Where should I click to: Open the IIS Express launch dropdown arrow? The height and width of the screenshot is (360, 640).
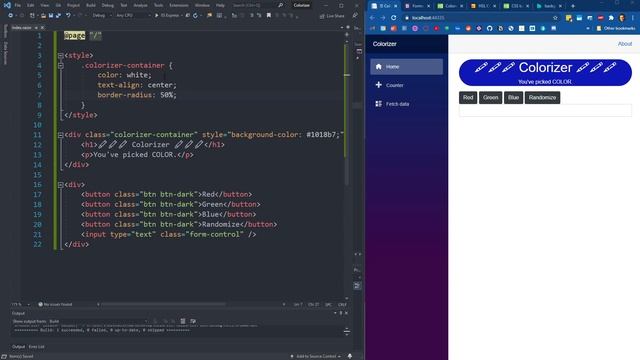pyautogui.click(x=182, y=16)
